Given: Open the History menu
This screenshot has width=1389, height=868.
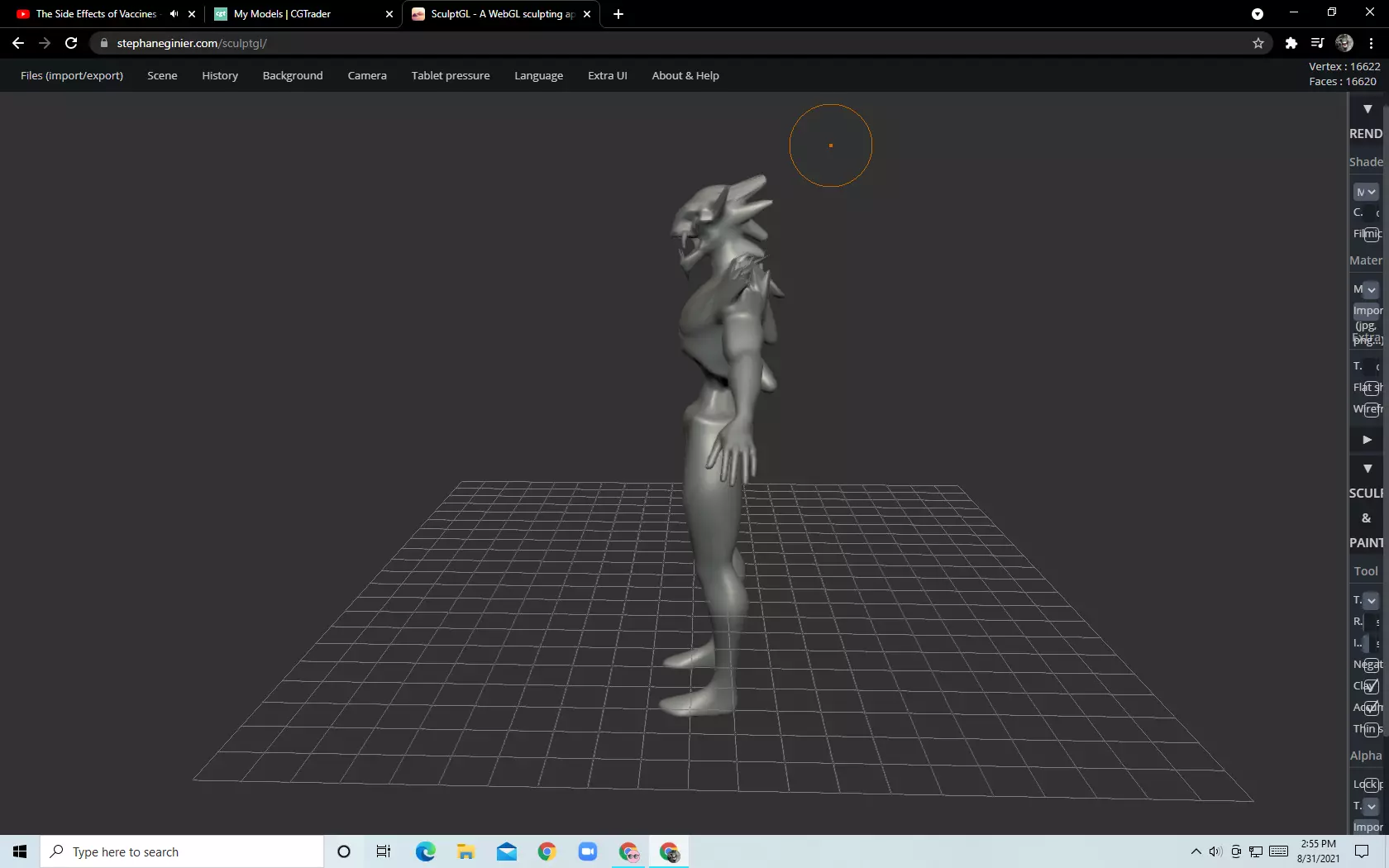Looking at the screenshot, I should tap(220, 75).
